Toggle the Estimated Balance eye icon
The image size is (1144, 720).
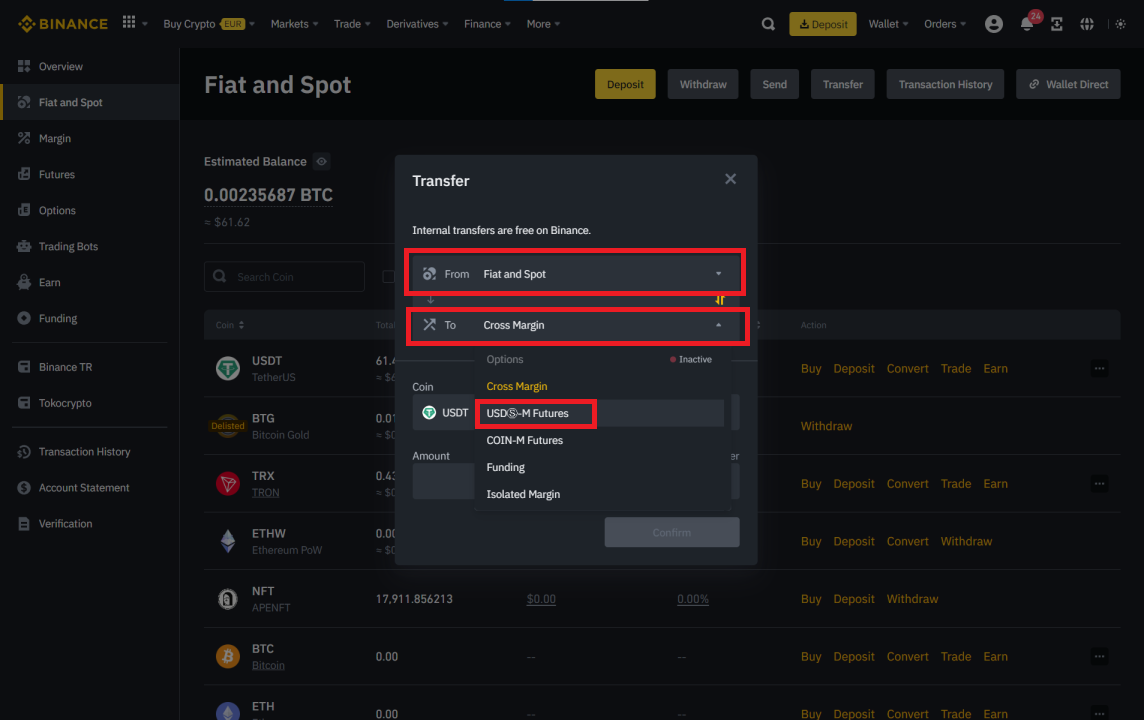321,161
